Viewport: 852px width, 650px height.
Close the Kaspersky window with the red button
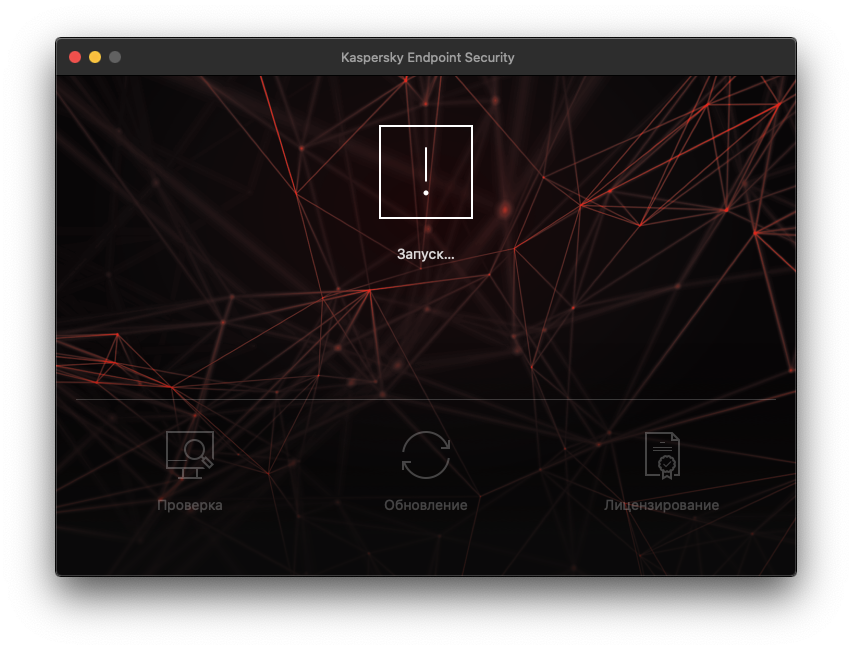[x=75, y=57]
